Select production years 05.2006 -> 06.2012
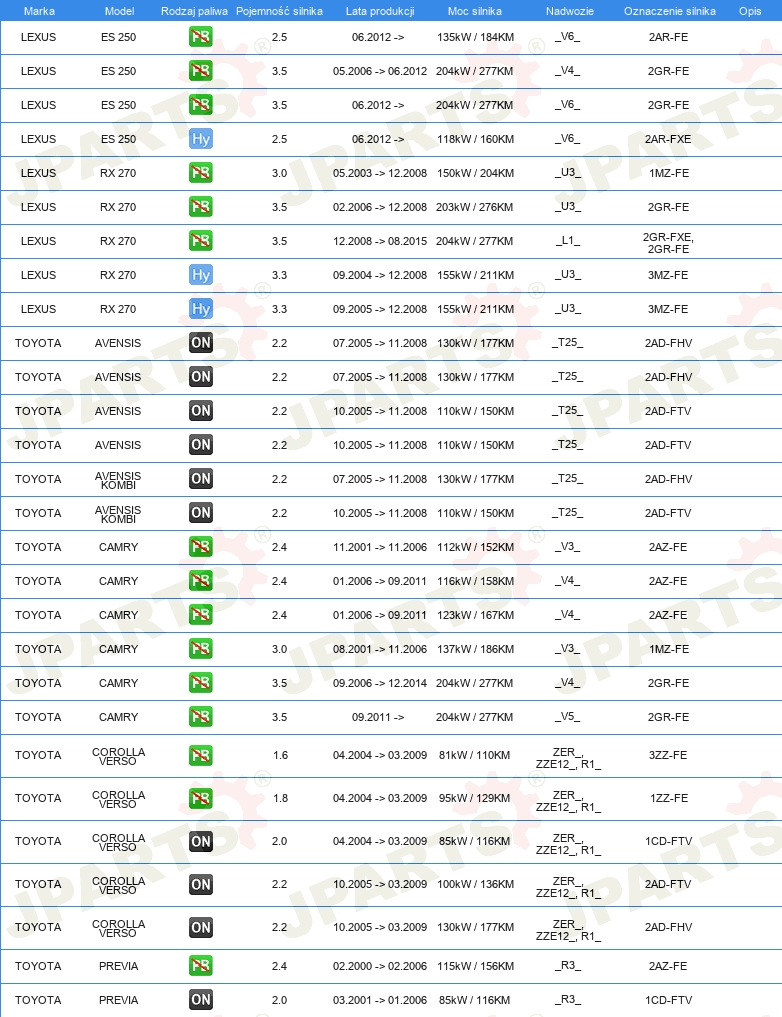 pos(380,71)
